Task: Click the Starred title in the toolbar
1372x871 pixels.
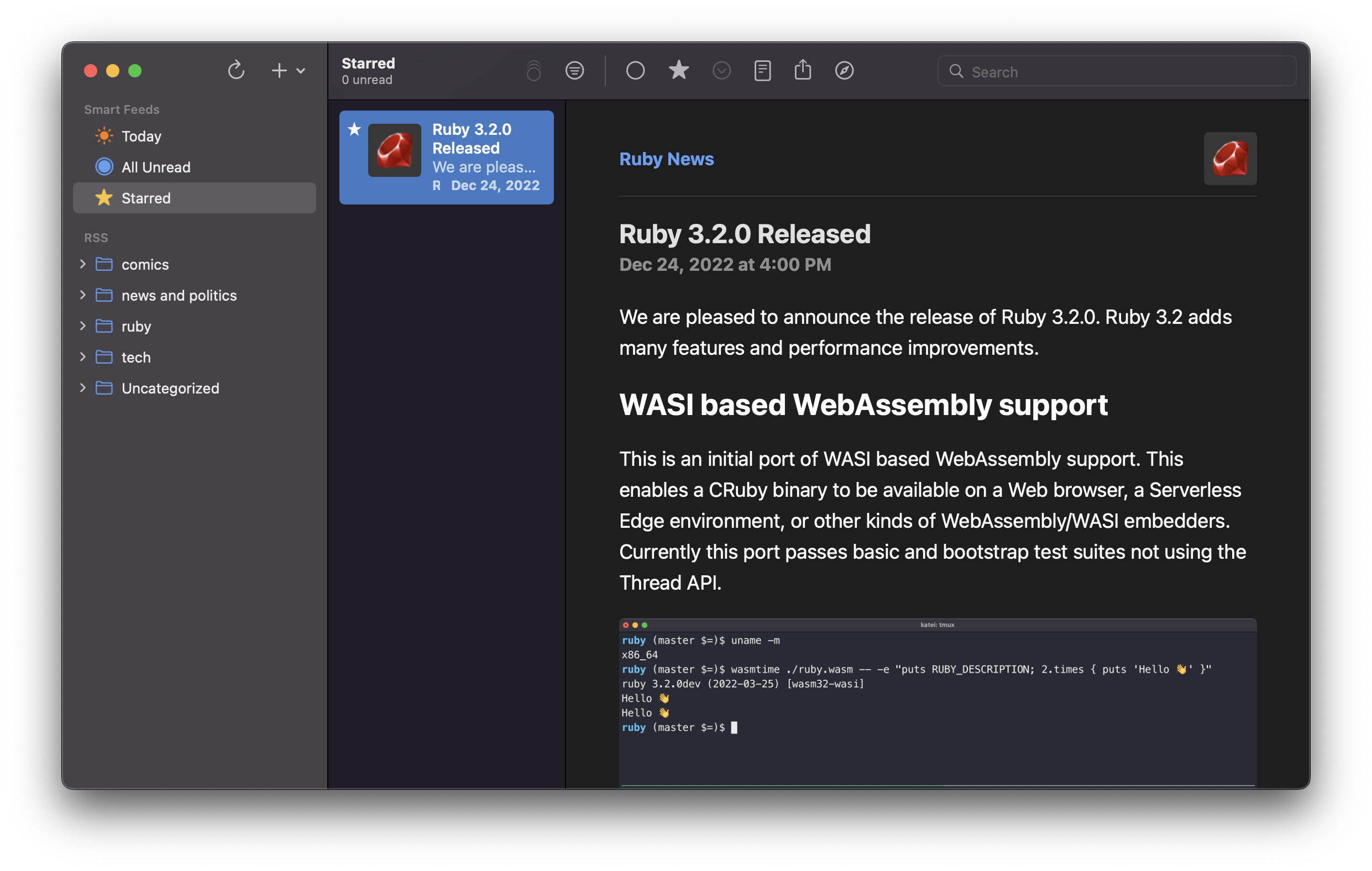Action: (x=368, y=63)
